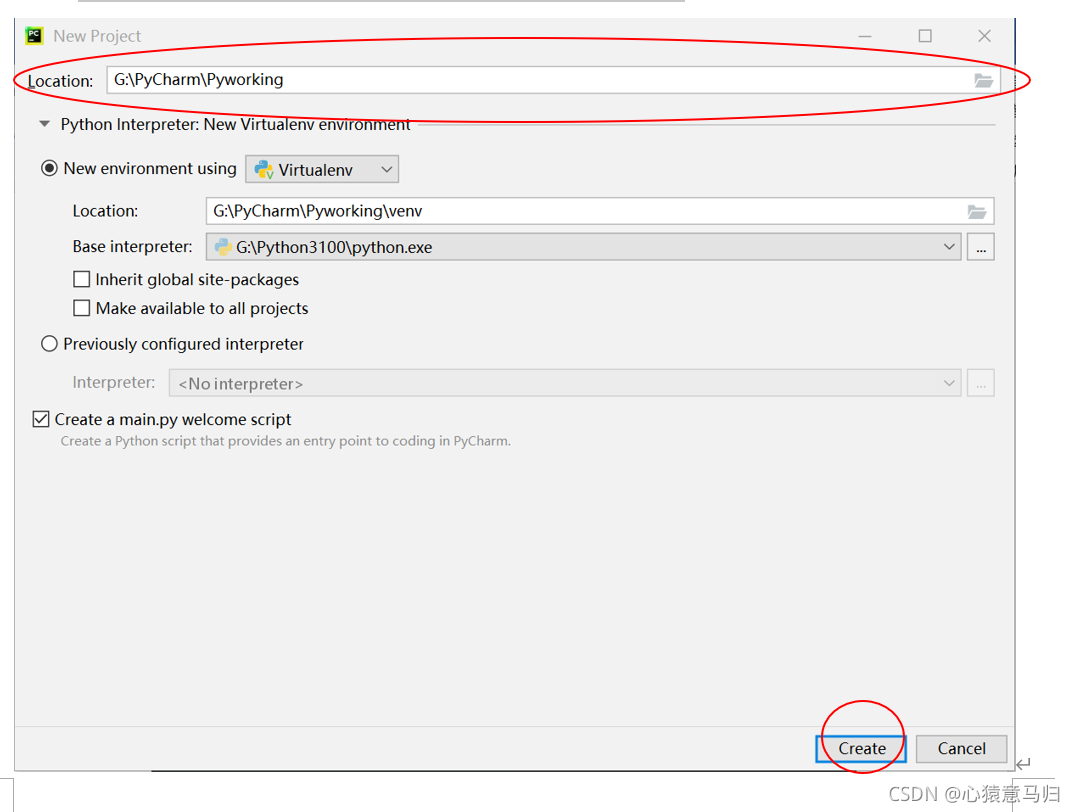Viewport: 1075px width, 812px height.
Task: Click the welcome script description text
Action: [285, 441]
